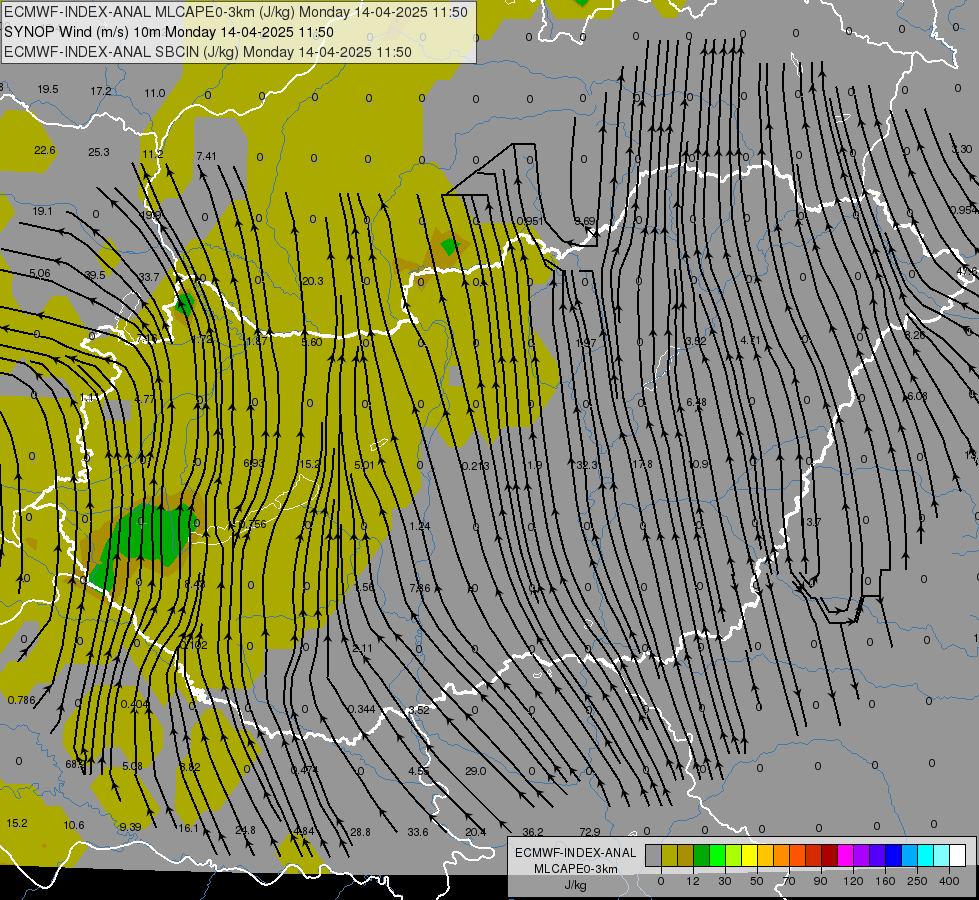The image size is (979, 900).
Task: Choose the dark red legend swatch
Action: pos(829,856)
